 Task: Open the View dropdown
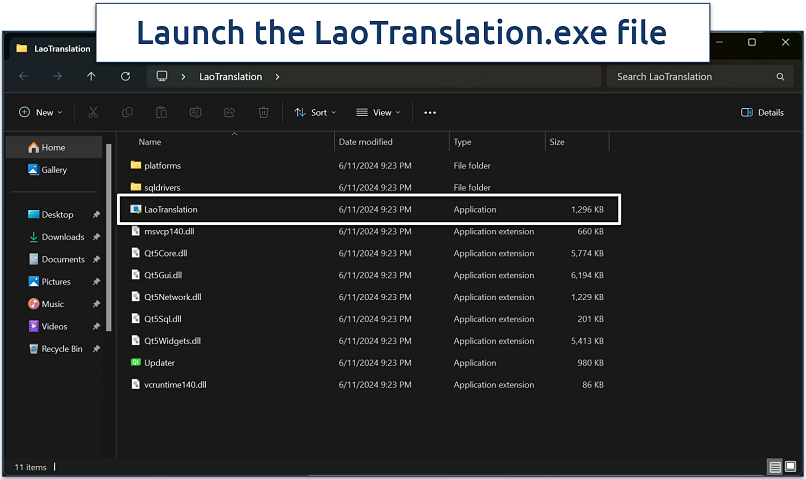tap(378, 113)
